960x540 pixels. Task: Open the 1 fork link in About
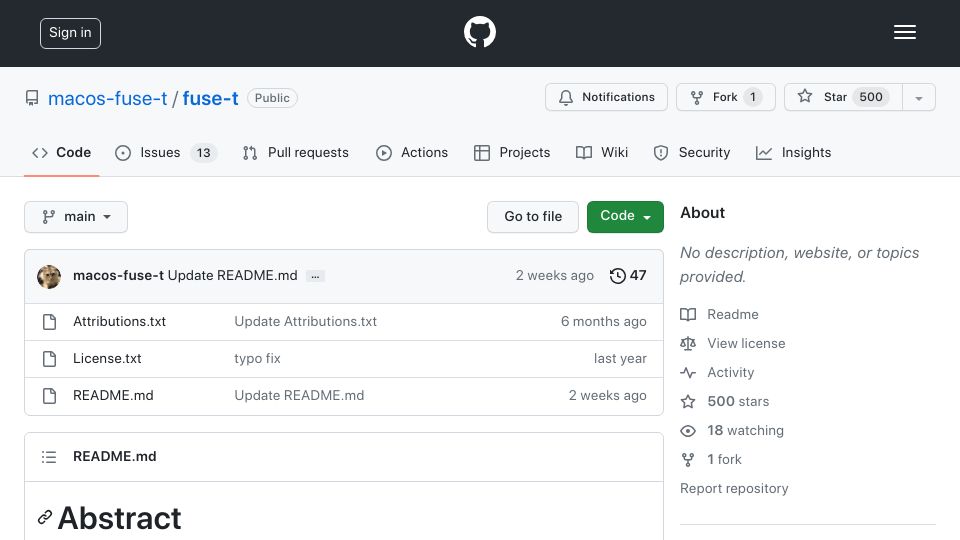[711, 459]
